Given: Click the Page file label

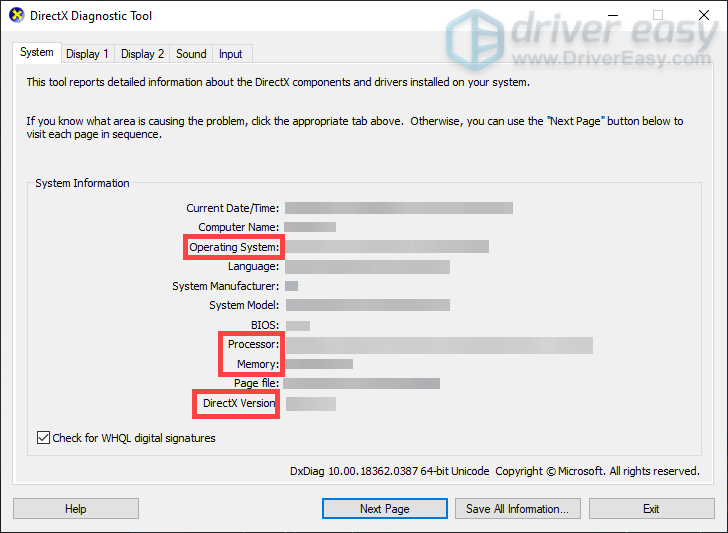Looking at the screenshot, I should click(x=257, y=383).
